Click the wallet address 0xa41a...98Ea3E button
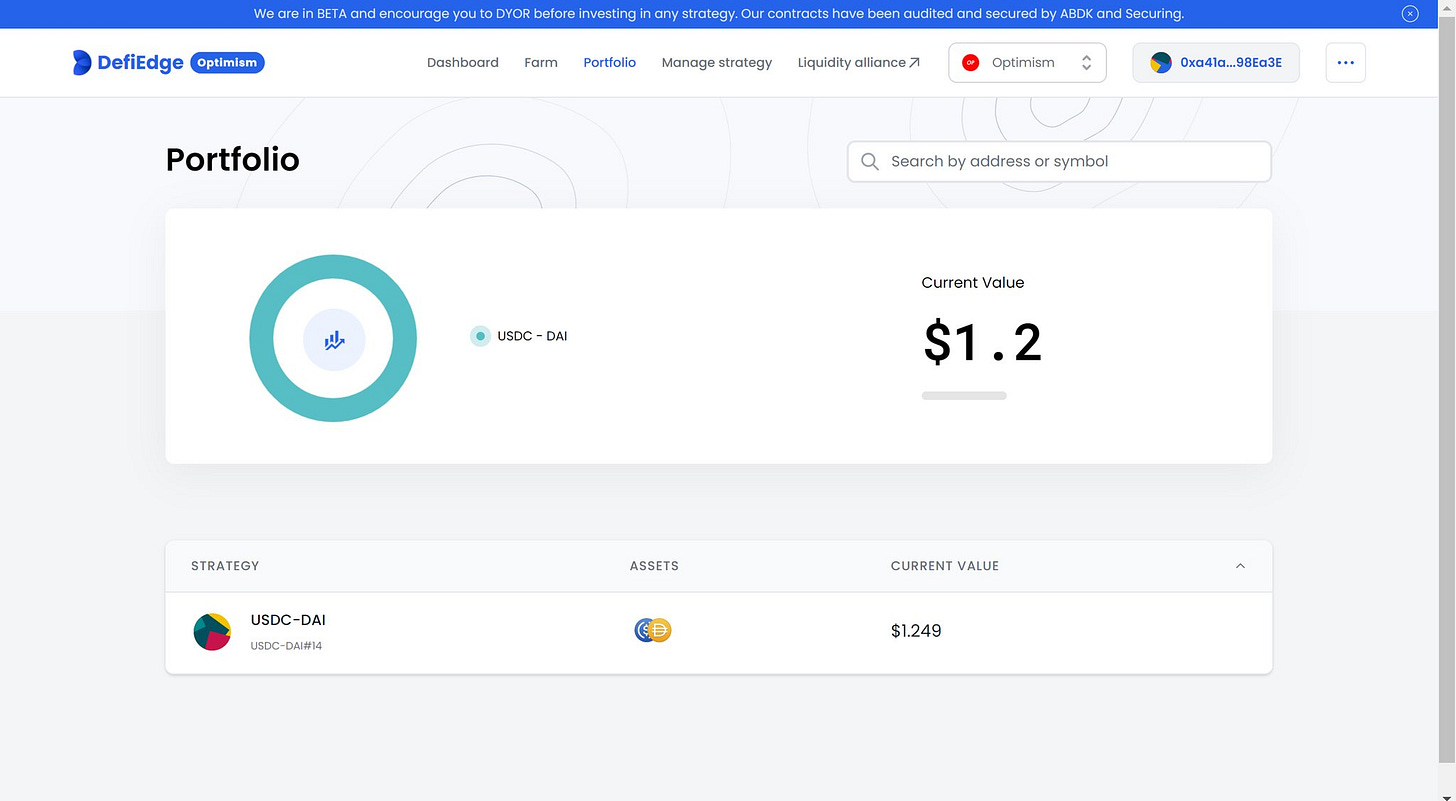The image size is (1456, 801). point(1216,62)
